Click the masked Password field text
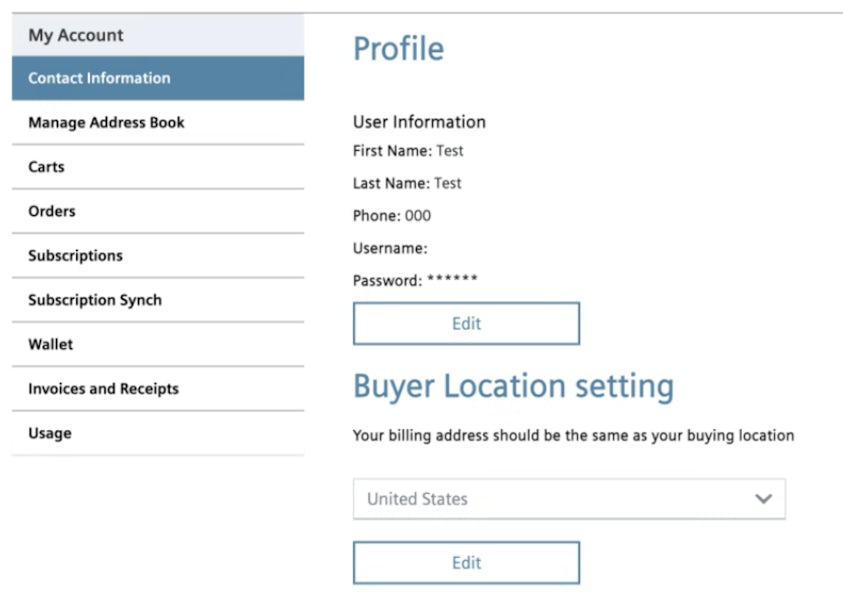Viewport: 843px width, 592px height. [x=415, y=280]
